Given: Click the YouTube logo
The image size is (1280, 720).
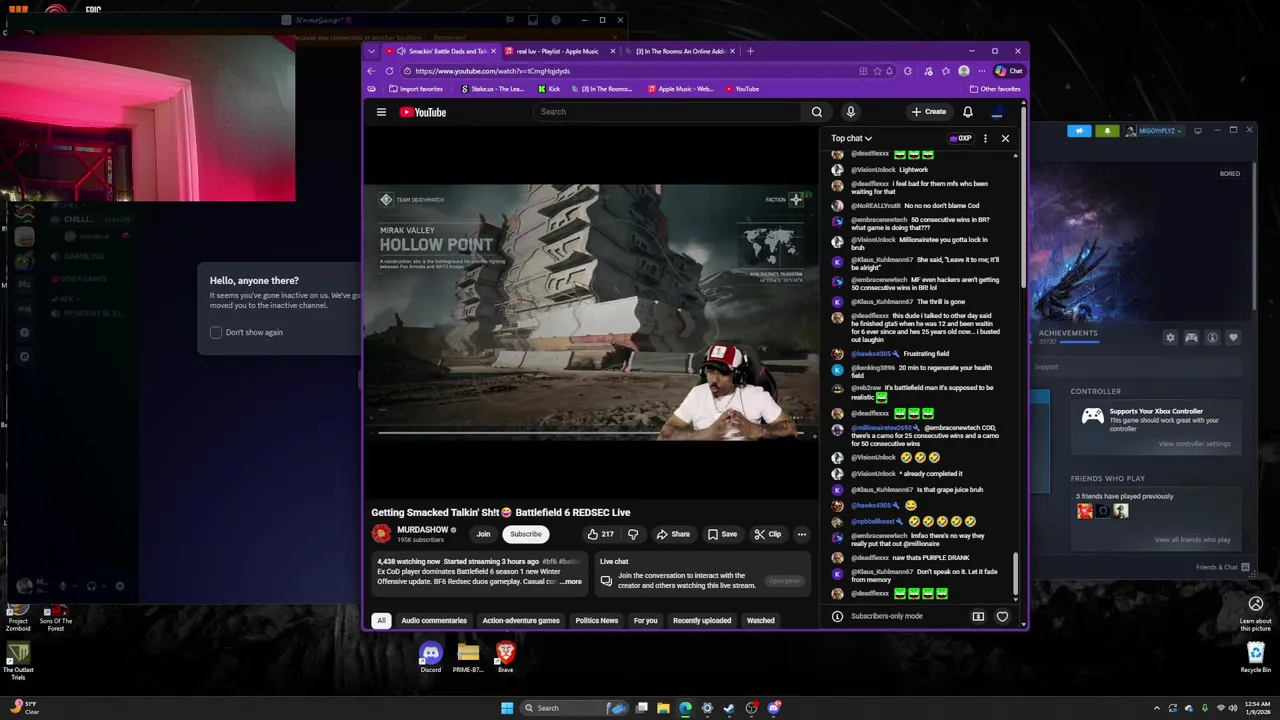Looking at the screenshot, I should (423, 112).
